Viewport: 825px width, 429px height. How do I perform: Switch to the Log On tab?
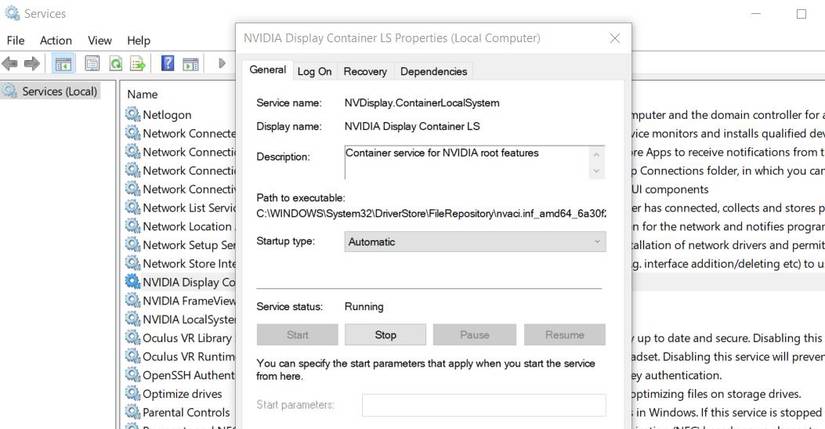[x=314, y=71]
